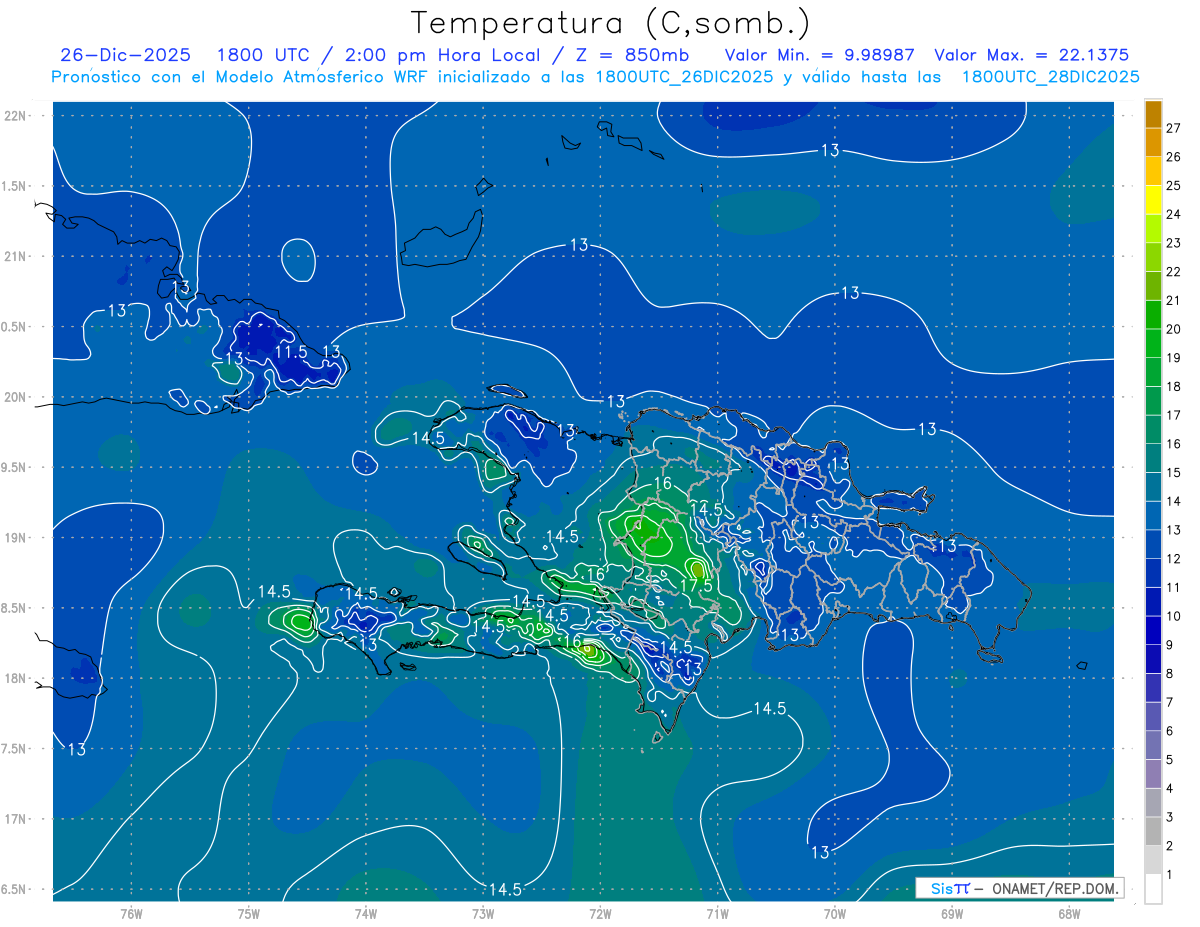Click the color scale label '9'

tap(1170, 645)
